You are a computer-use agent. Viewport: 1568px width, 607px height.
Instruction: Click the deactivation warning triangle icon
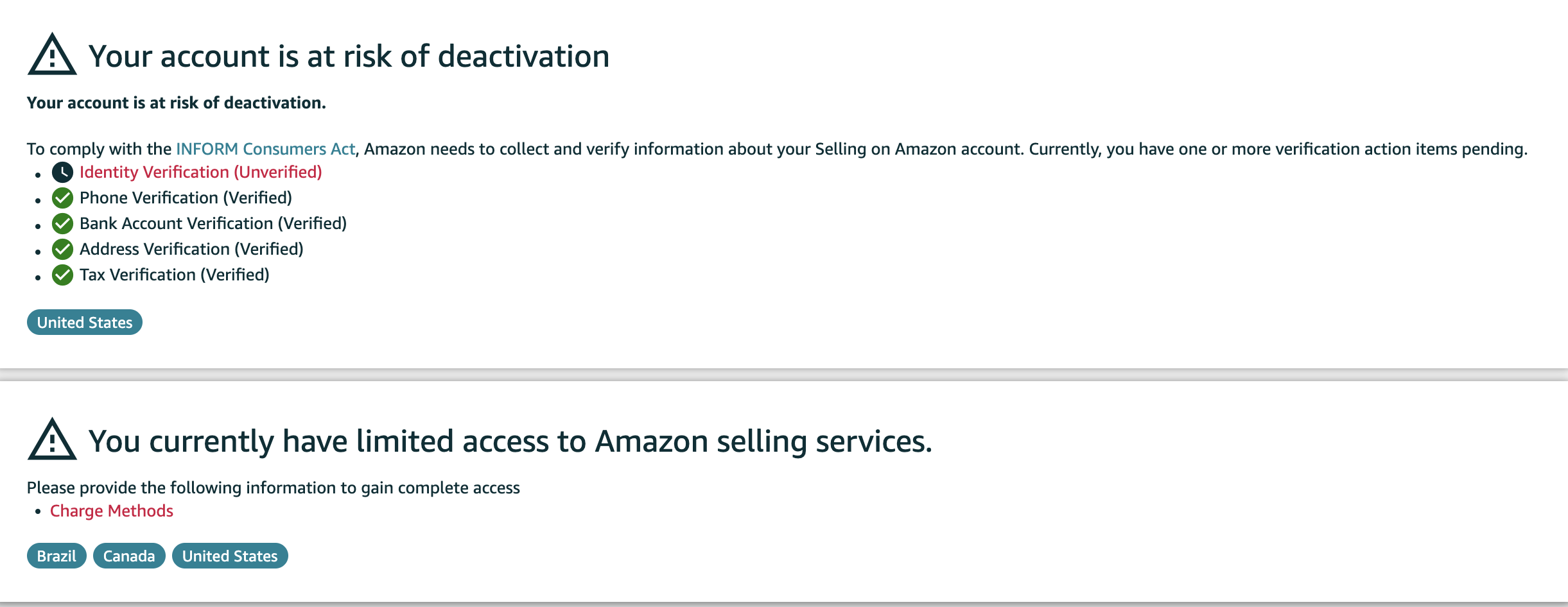point(52,55)
